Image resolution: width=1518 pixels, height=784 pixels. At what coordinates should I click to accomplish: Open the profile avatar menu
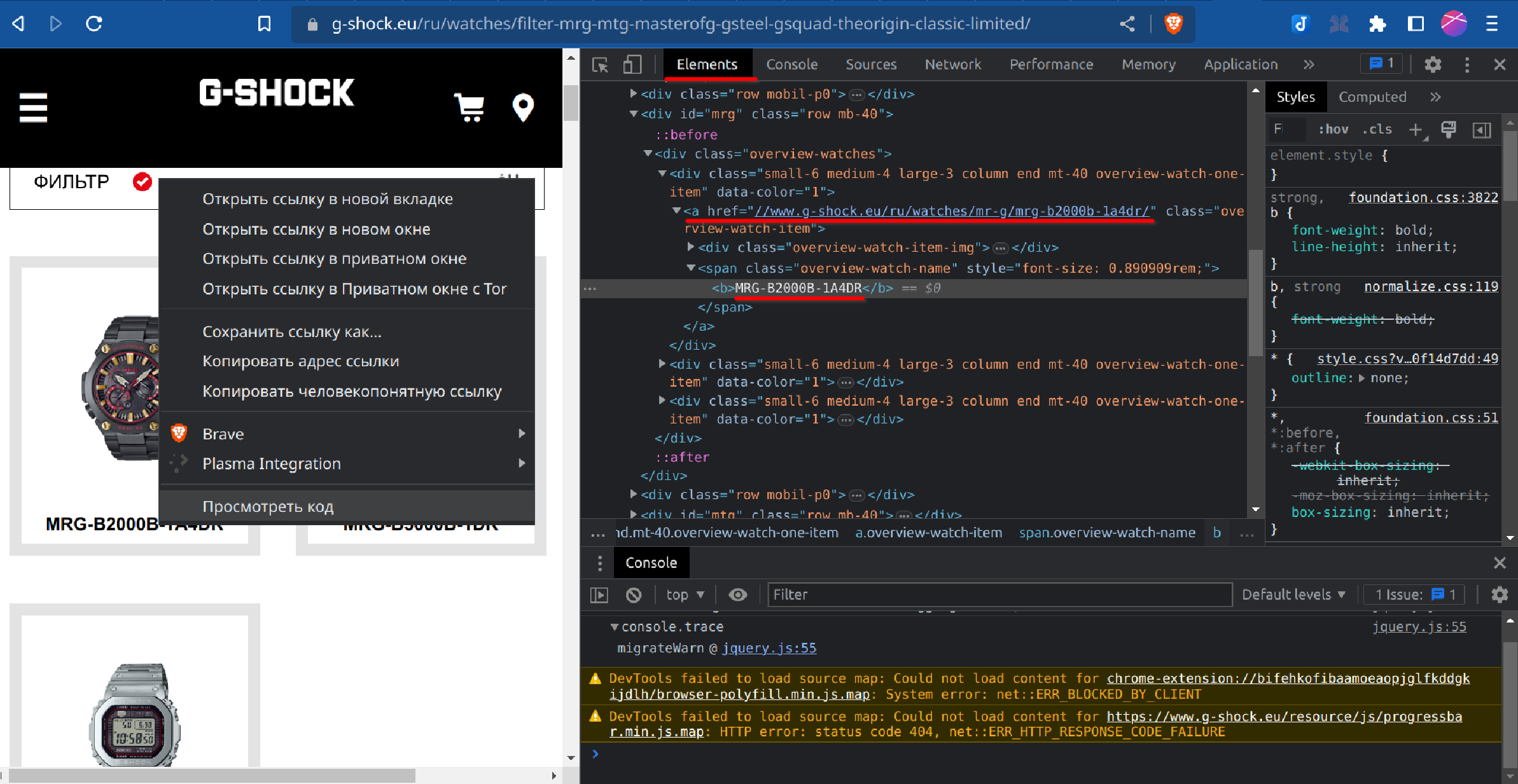[x=1454, y=24]
